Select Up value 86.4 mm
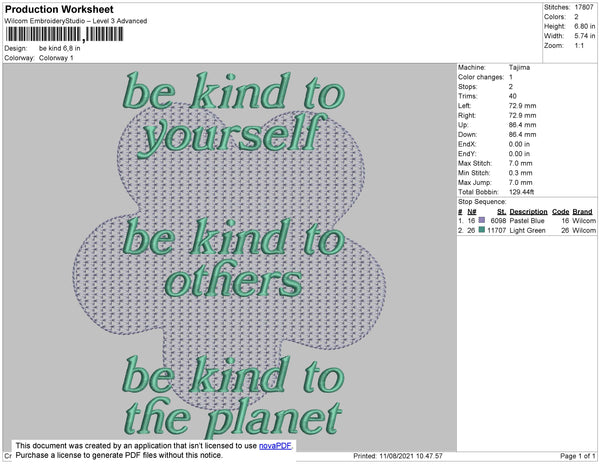 (522, 125)
